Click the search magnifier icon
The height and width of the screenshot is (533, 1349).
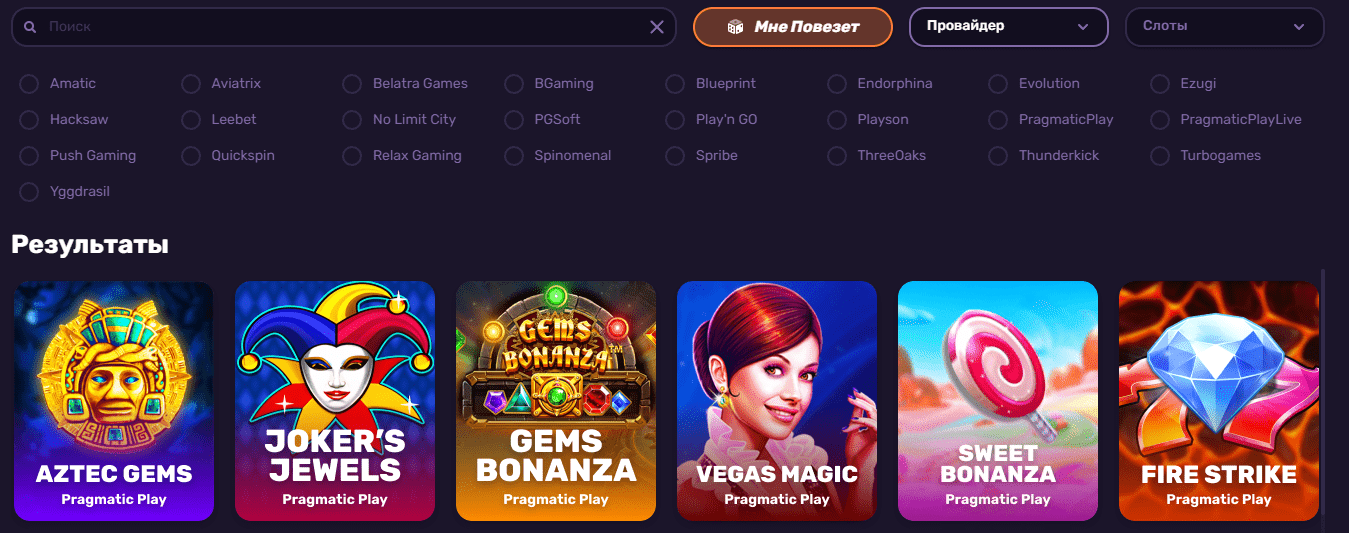30,27
